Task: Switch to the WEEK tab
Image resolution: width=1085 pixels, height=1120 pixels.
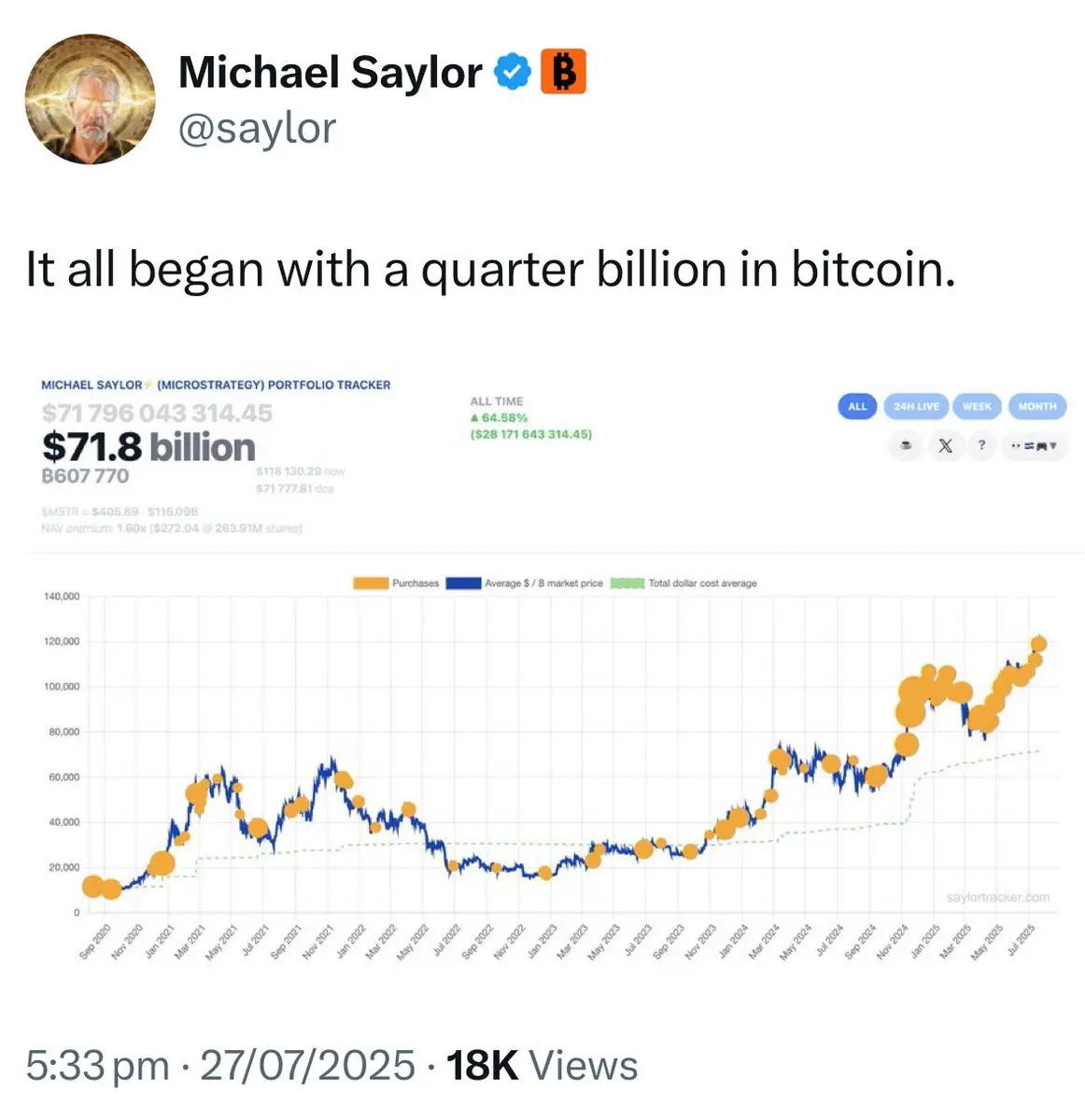Action: [x=977, y=406]
